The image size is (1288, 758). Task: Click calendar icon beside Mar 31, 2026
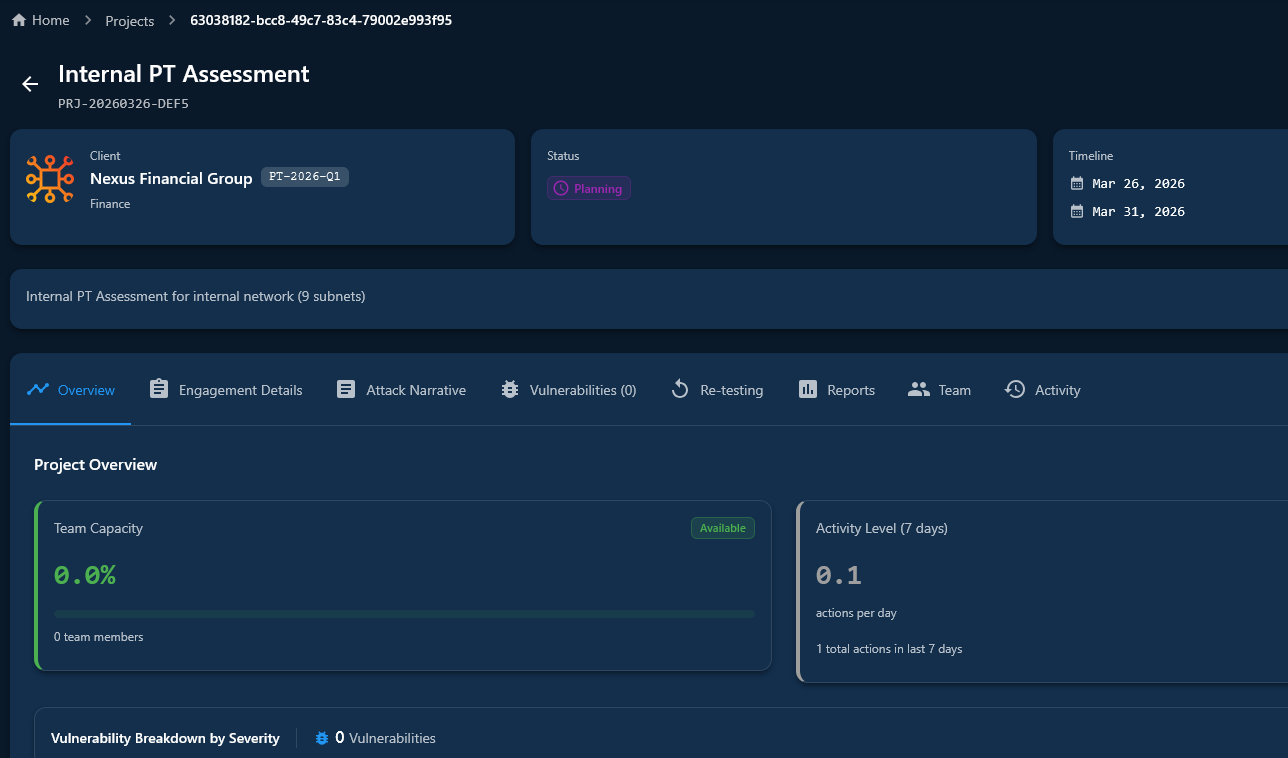(1077, 211)
